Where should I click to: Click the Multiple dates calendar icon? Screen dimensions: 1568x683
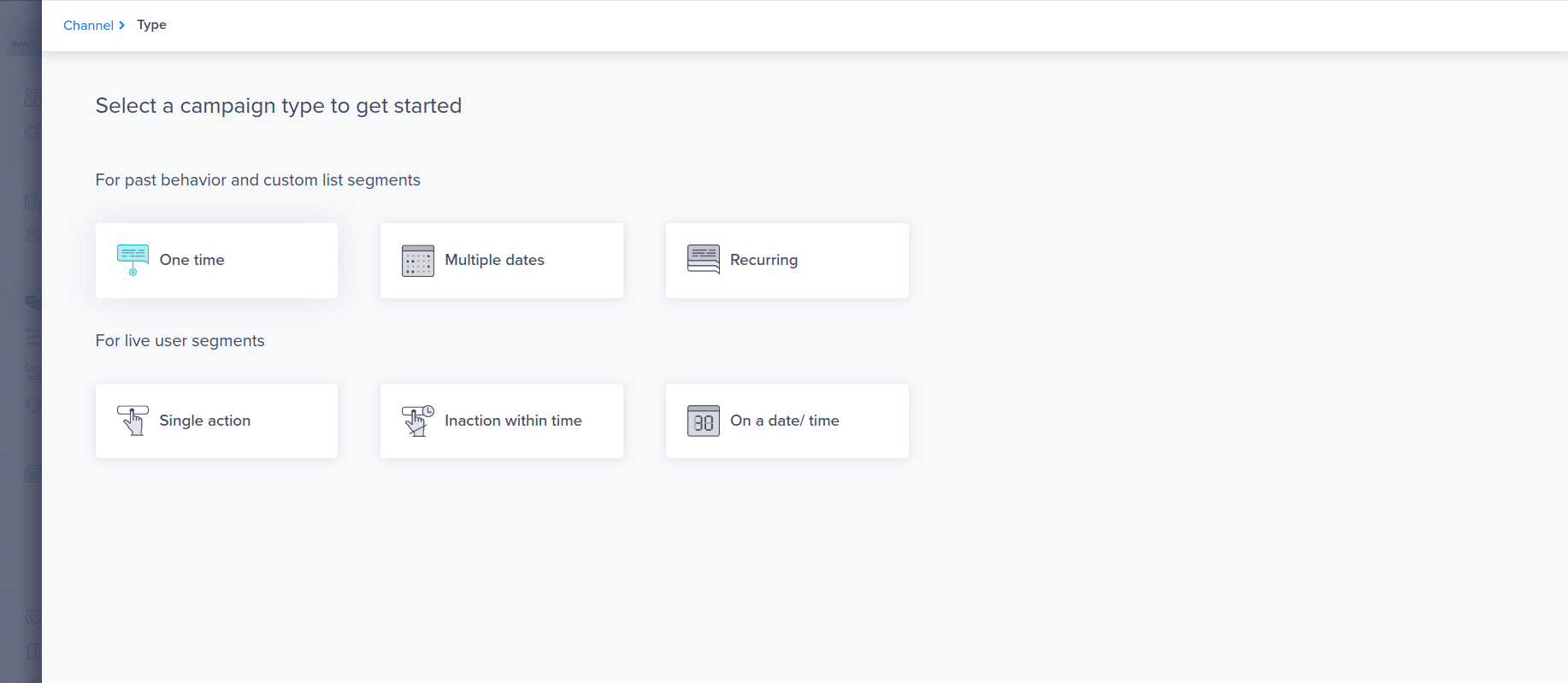(x=417, y=260)
